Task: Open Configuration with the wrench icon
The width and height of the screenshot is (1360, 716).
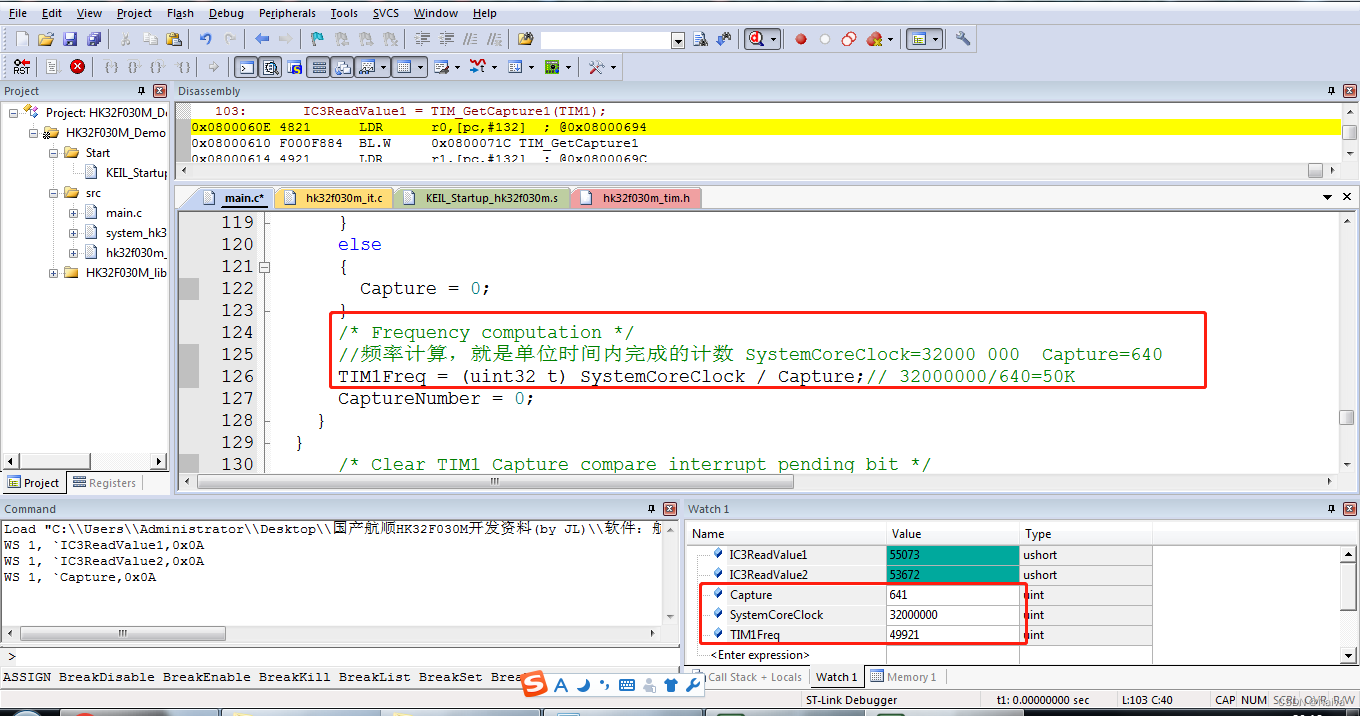Action: point(963,39)
